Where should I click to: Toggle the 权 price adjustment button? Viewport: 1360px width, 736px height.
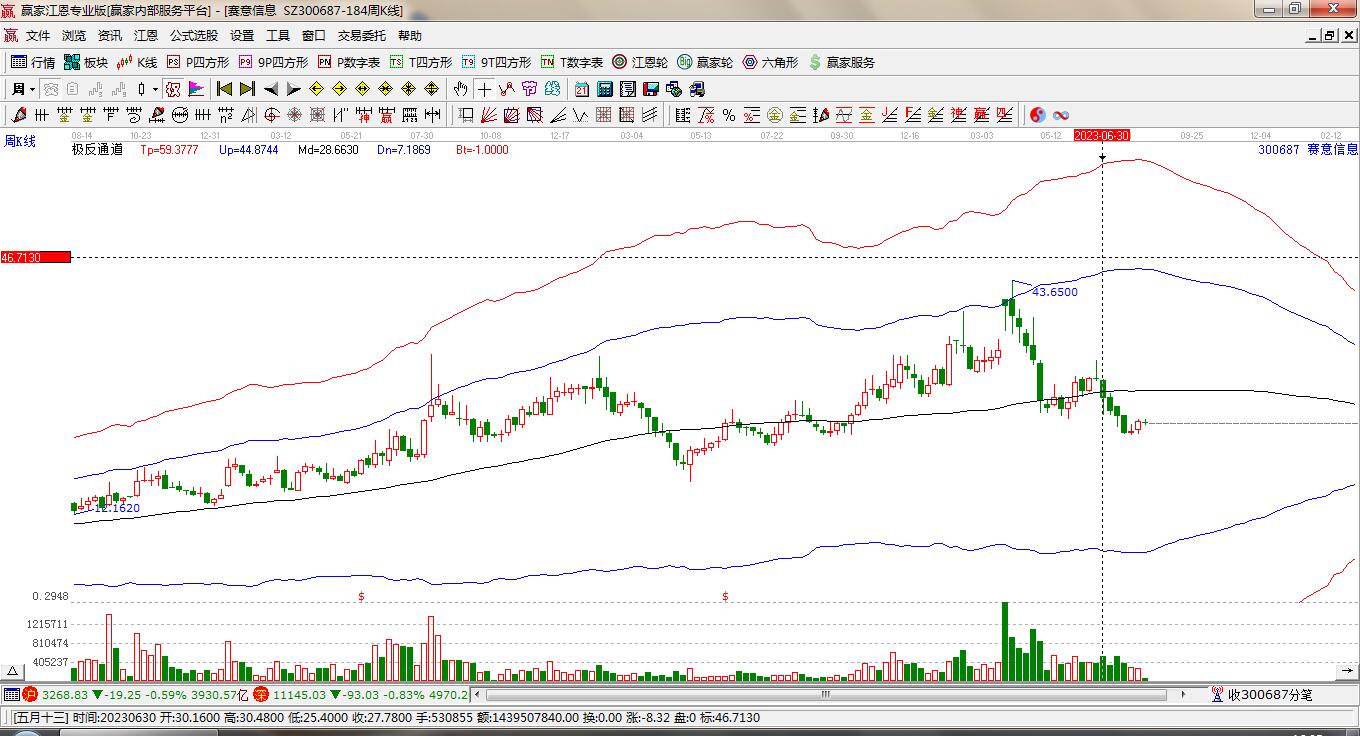click(173, 89)
